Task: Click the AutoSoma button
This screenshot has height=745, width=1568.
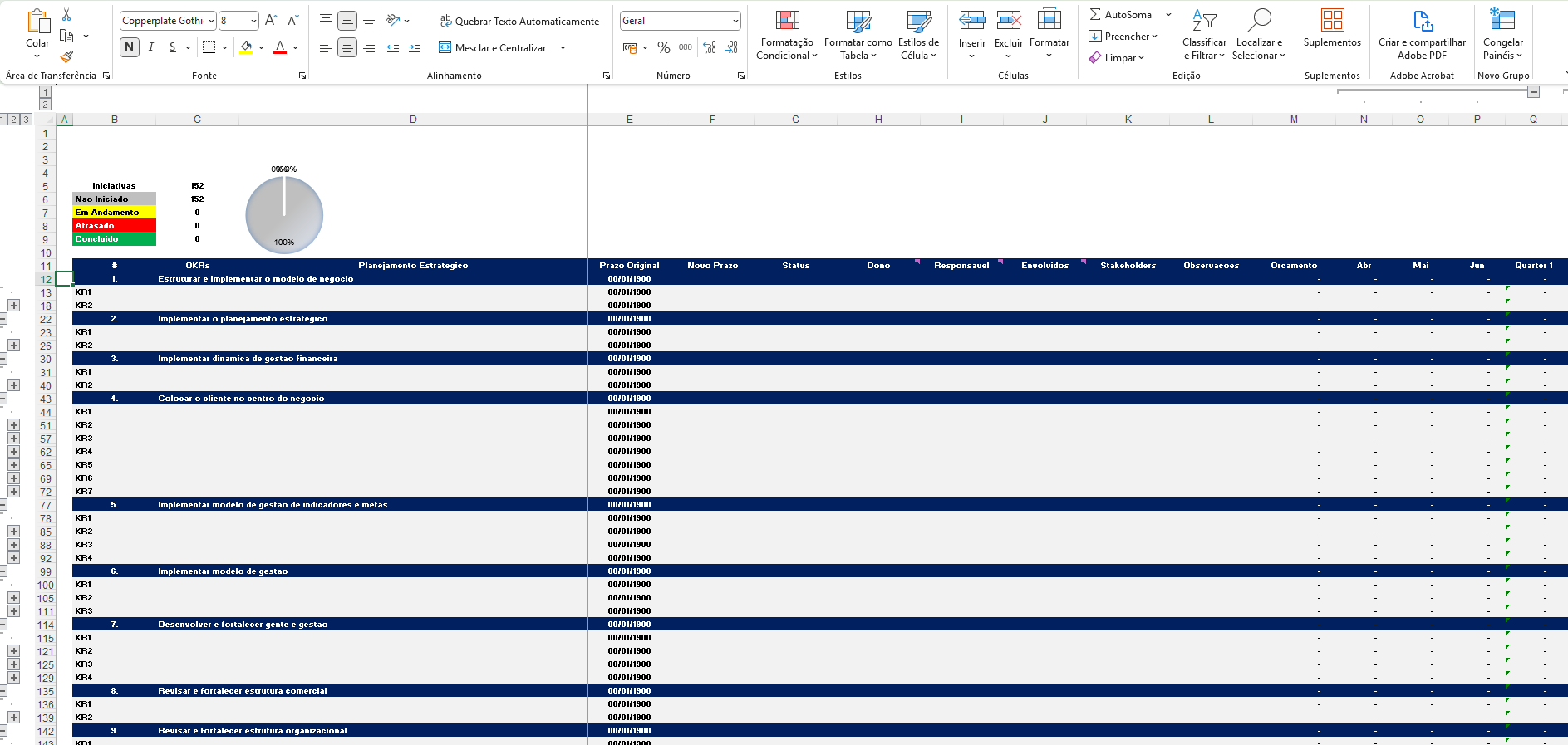Action: pyautogui.click(x=1121, y=15)
